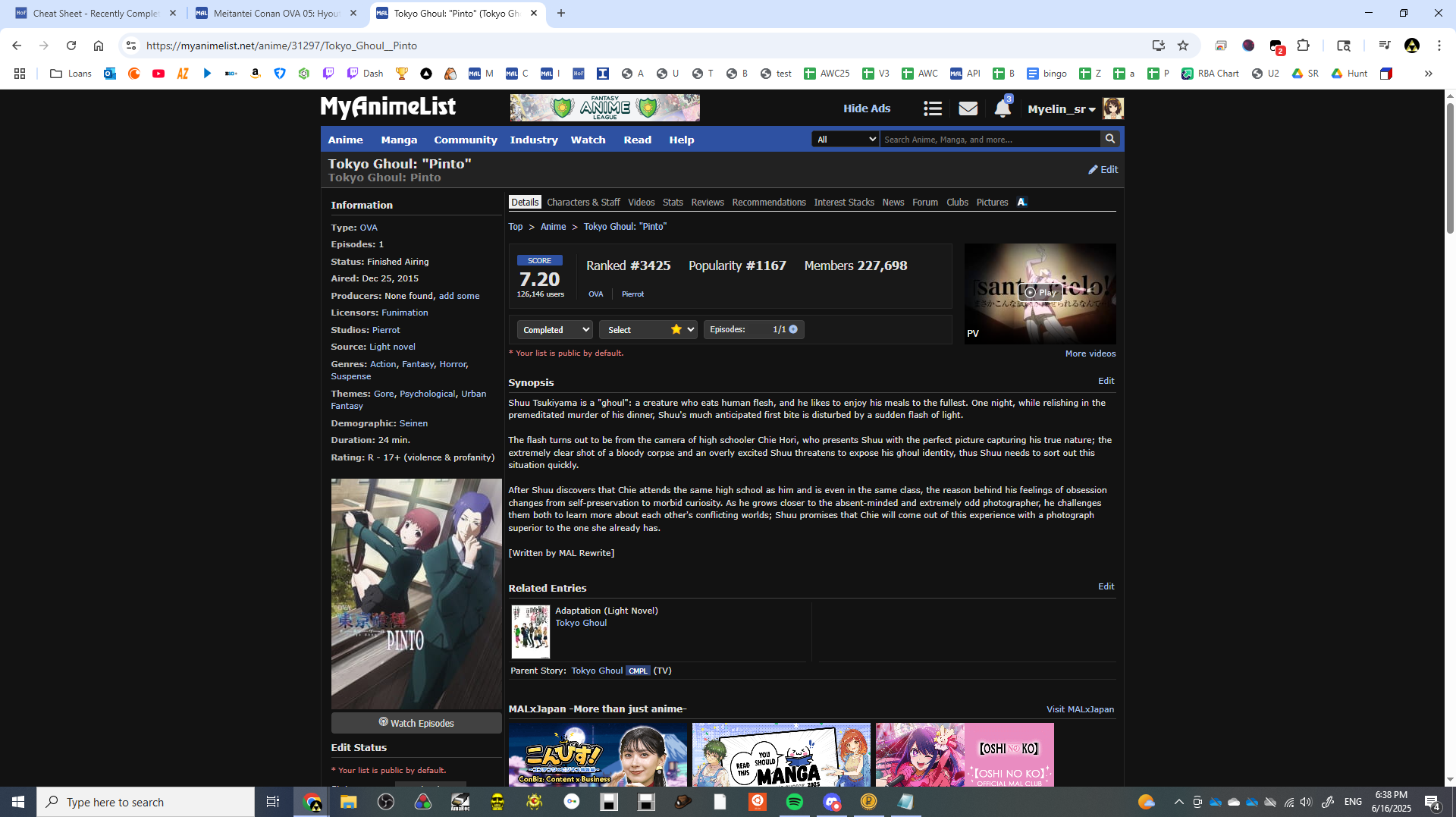1456x817 pixels.
Task: Open the Psychological theme link
Action: pos(428,394)
